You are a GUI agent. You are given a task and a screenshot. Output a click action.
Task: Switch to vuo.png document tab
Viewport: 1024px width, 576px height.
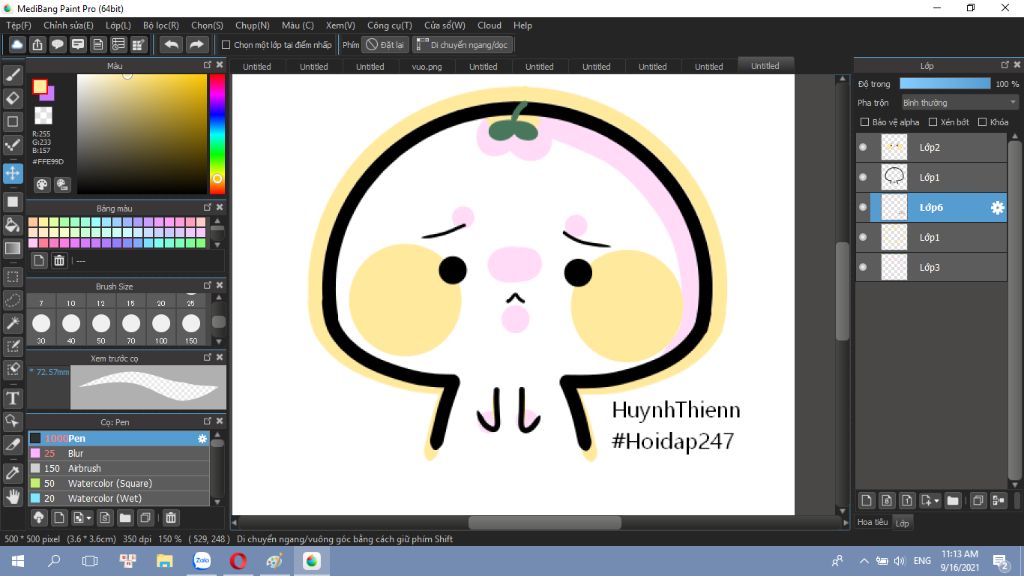coord(427,67)
